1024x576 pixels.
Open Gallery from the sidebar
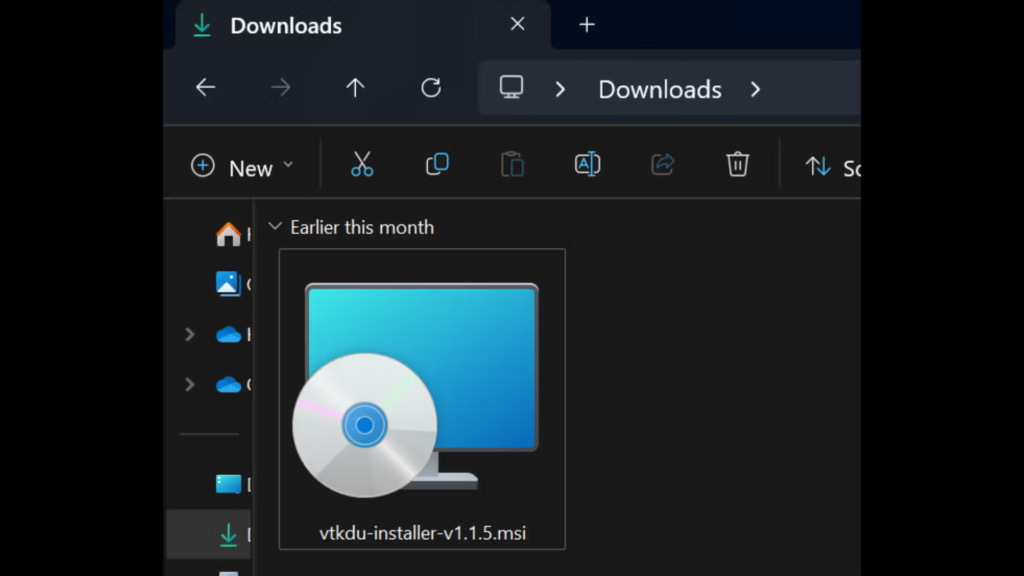click(x=229, y=284)
